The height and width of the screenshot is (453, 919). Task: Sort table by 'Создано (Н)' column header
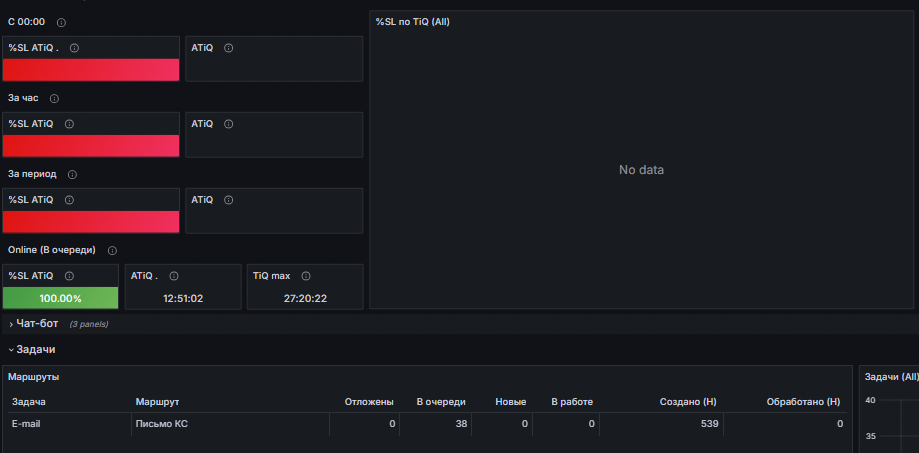click(x=688, y=402)
